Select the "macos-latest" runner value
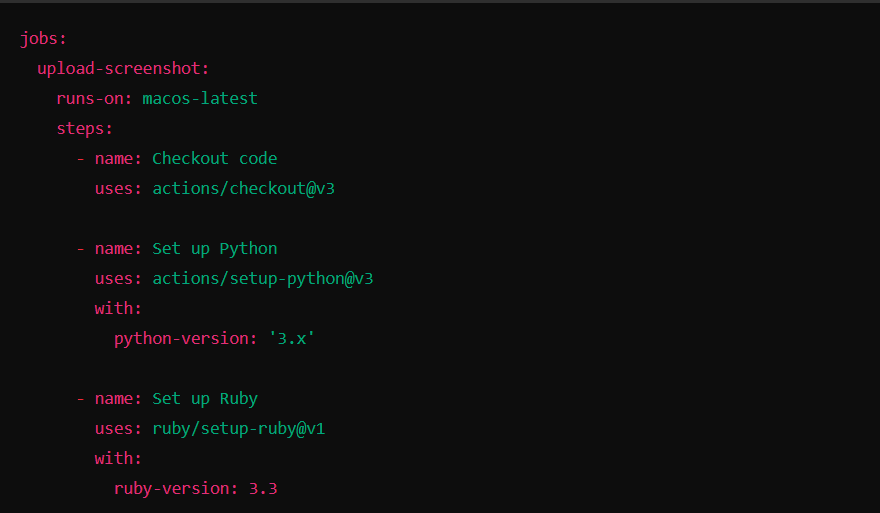This screenshot has width=880, height=513. pyautogui.click(x=200, y=99)
